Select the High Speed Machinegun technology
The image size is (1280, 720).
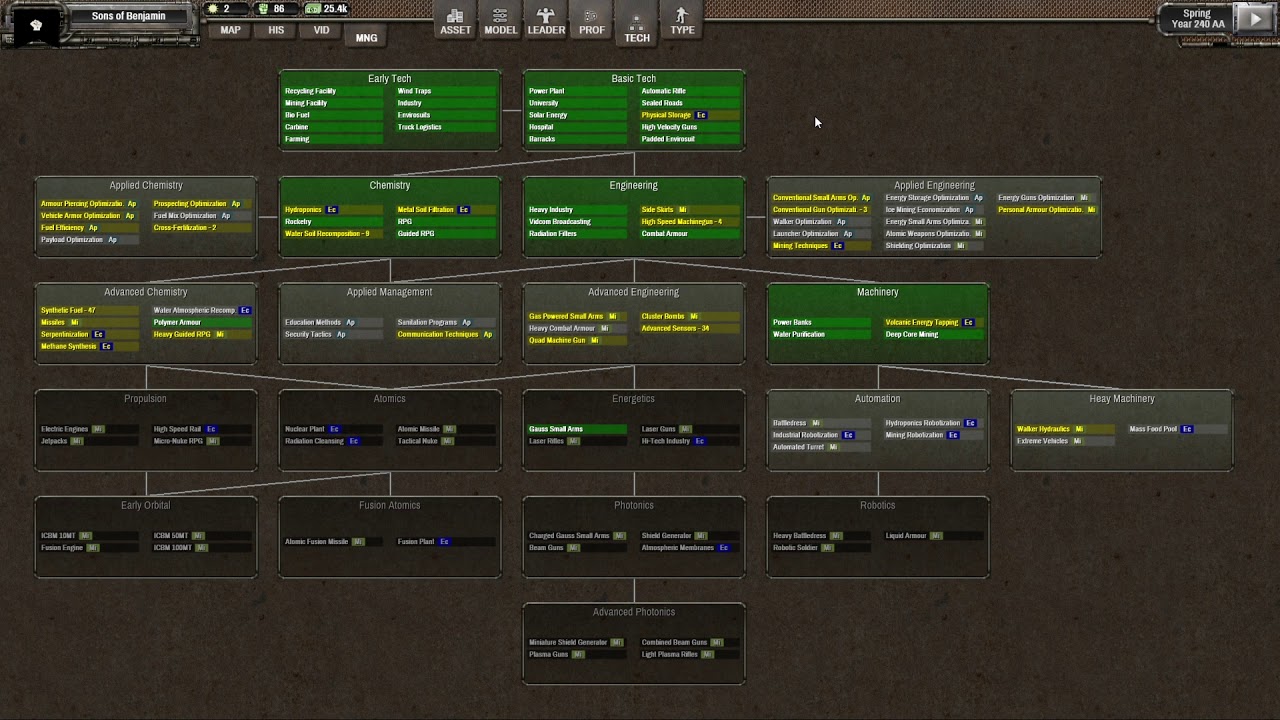pyautogui.click(x=690, y=222)
